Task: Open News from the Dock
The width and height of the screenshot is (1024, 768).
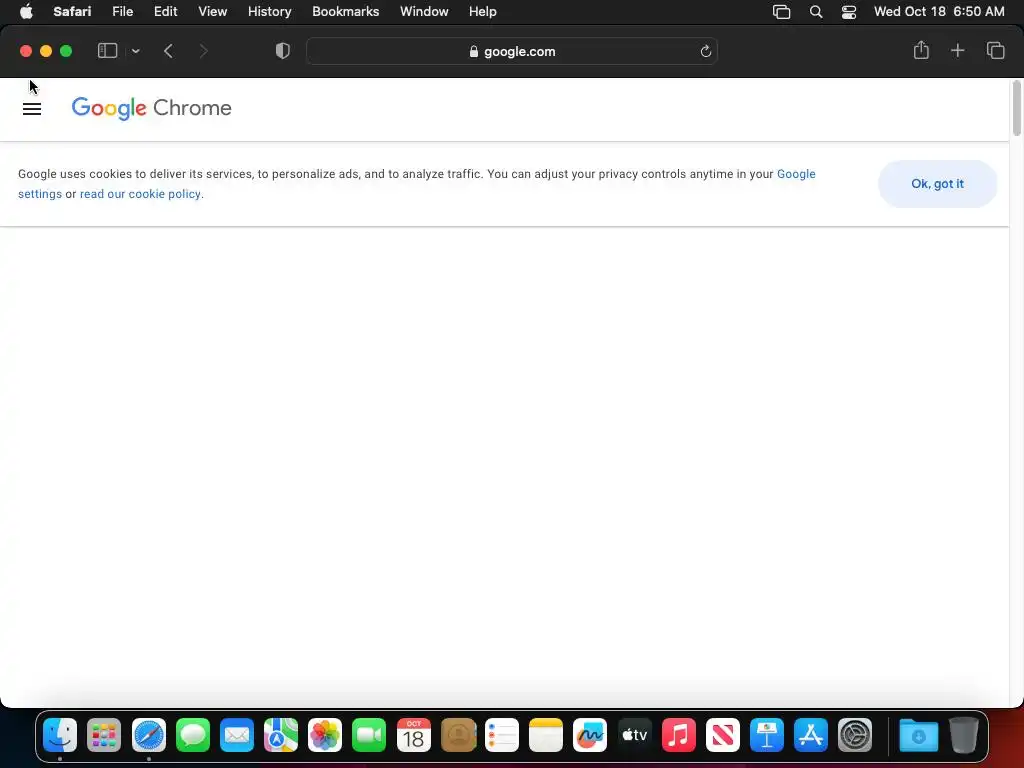Action: tap(722, 735)
